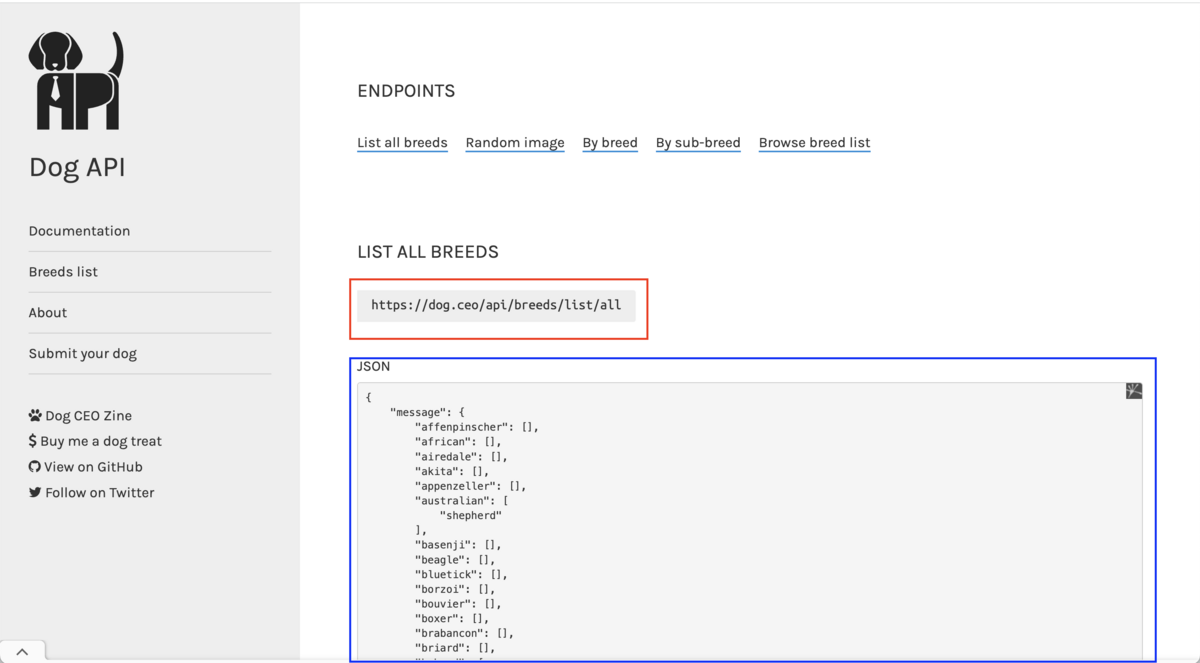Open the Documentation sidebar item

(79, 231)
